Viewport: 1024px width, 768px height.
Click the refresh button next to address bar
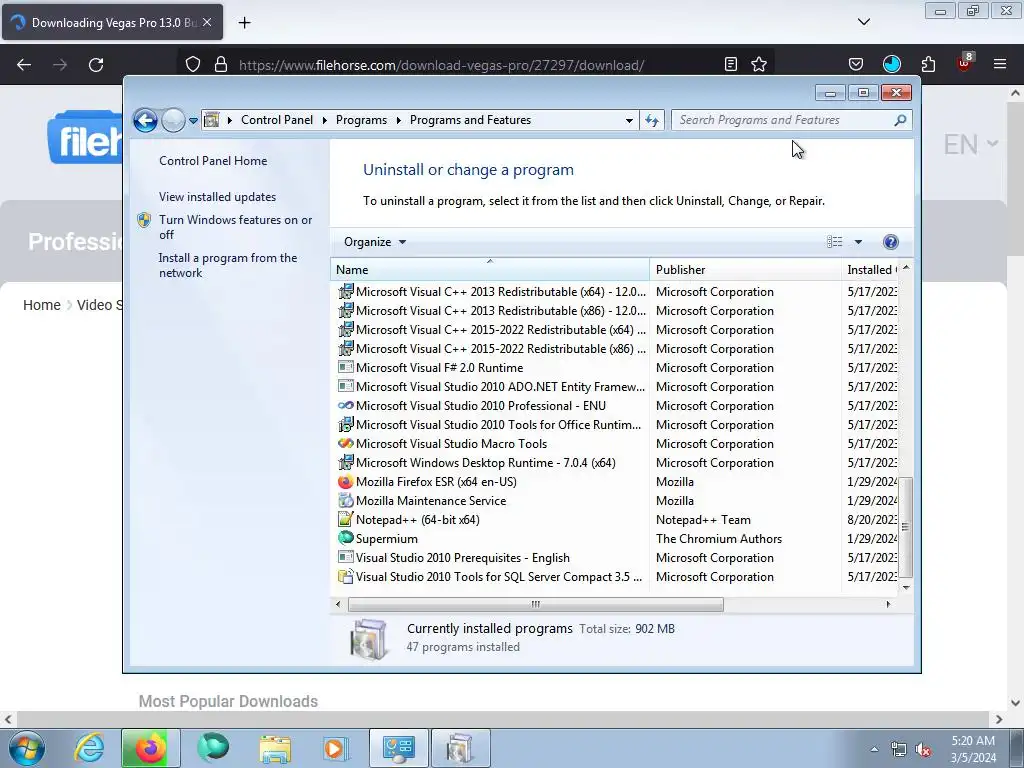(x=652, y=120)
